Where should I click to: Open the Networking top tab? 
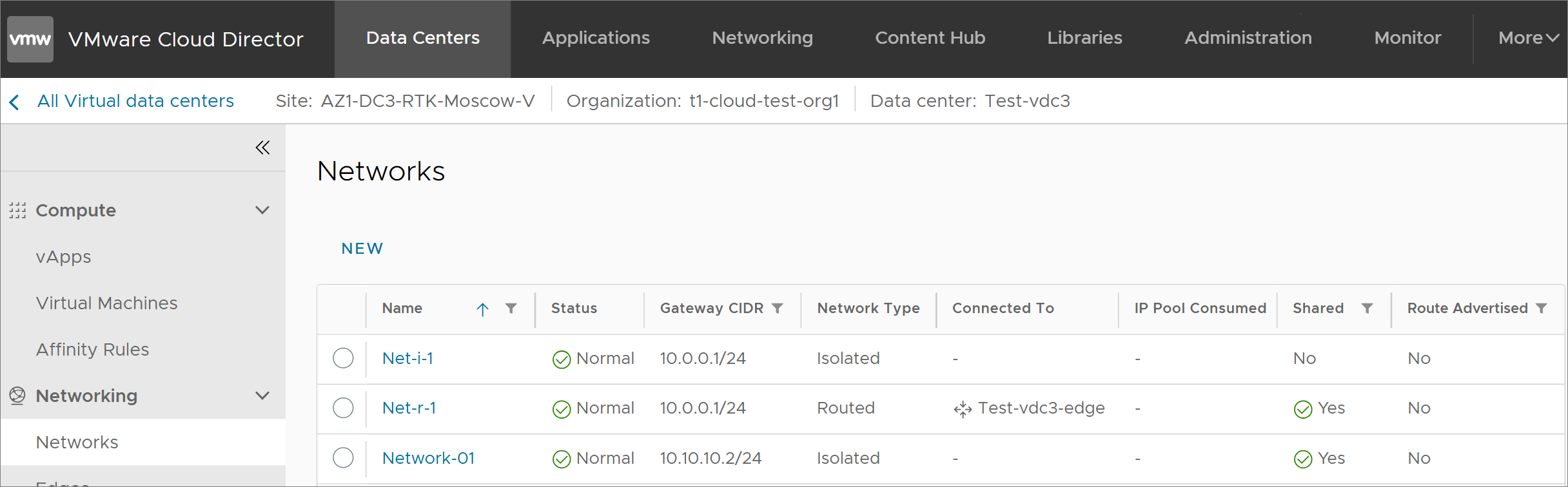(762, 39)
